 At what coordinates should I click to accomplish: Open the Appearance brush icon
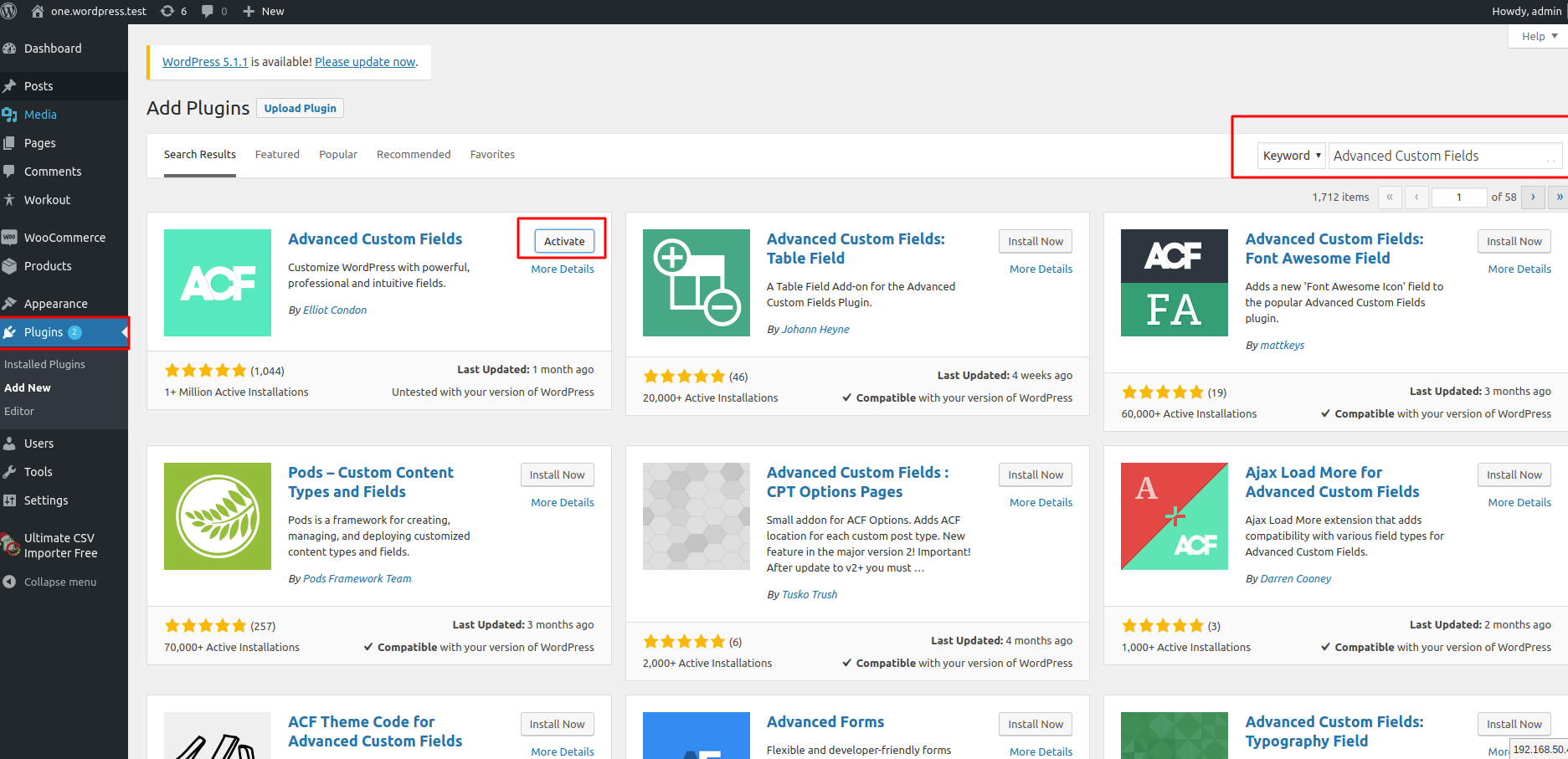(9, 304)
